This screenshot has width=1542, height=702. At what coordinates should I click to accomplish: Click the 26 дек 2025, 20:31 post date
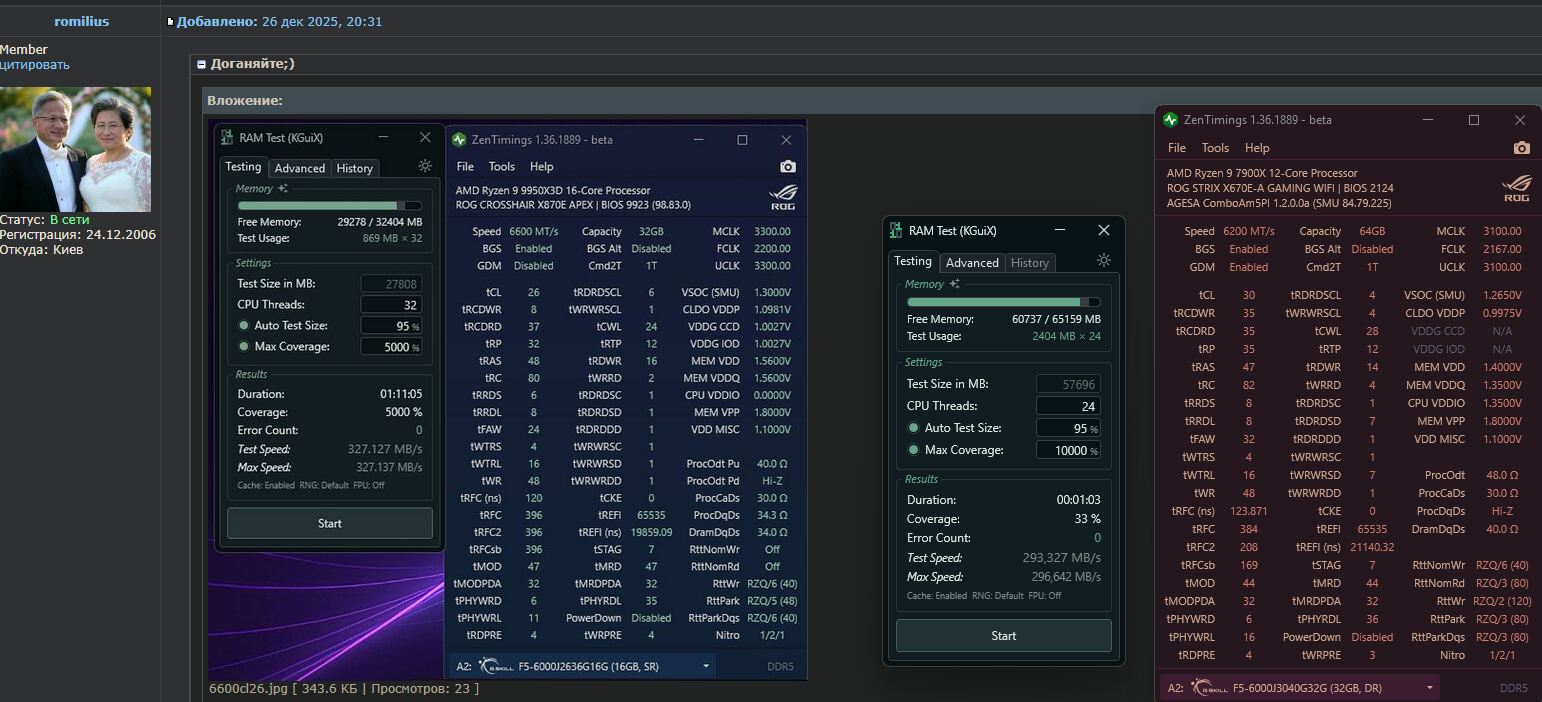point(322,21)
